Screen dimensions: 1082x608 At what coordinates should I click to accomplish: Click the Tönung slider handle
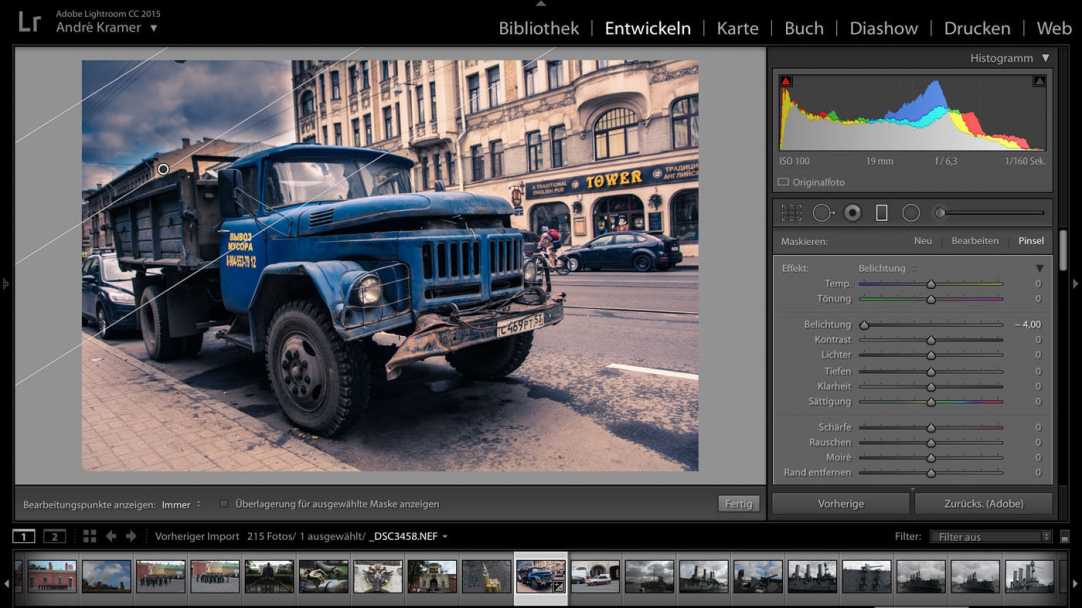931,299
